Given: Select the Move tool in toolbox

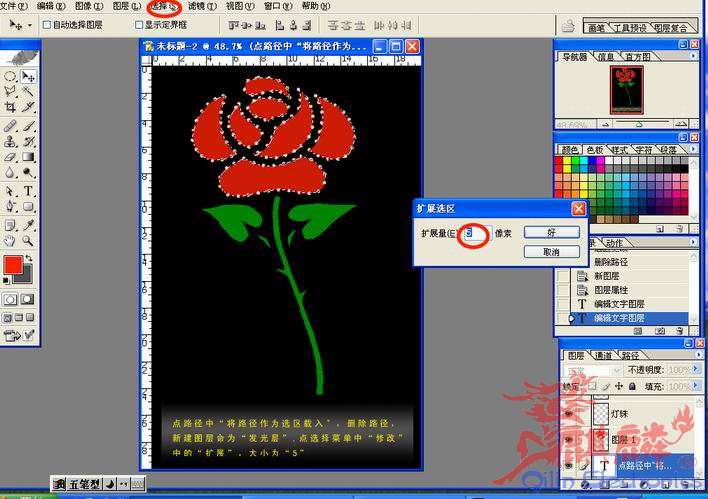Looking at the screenshot, I should click(x=29, y=76).
